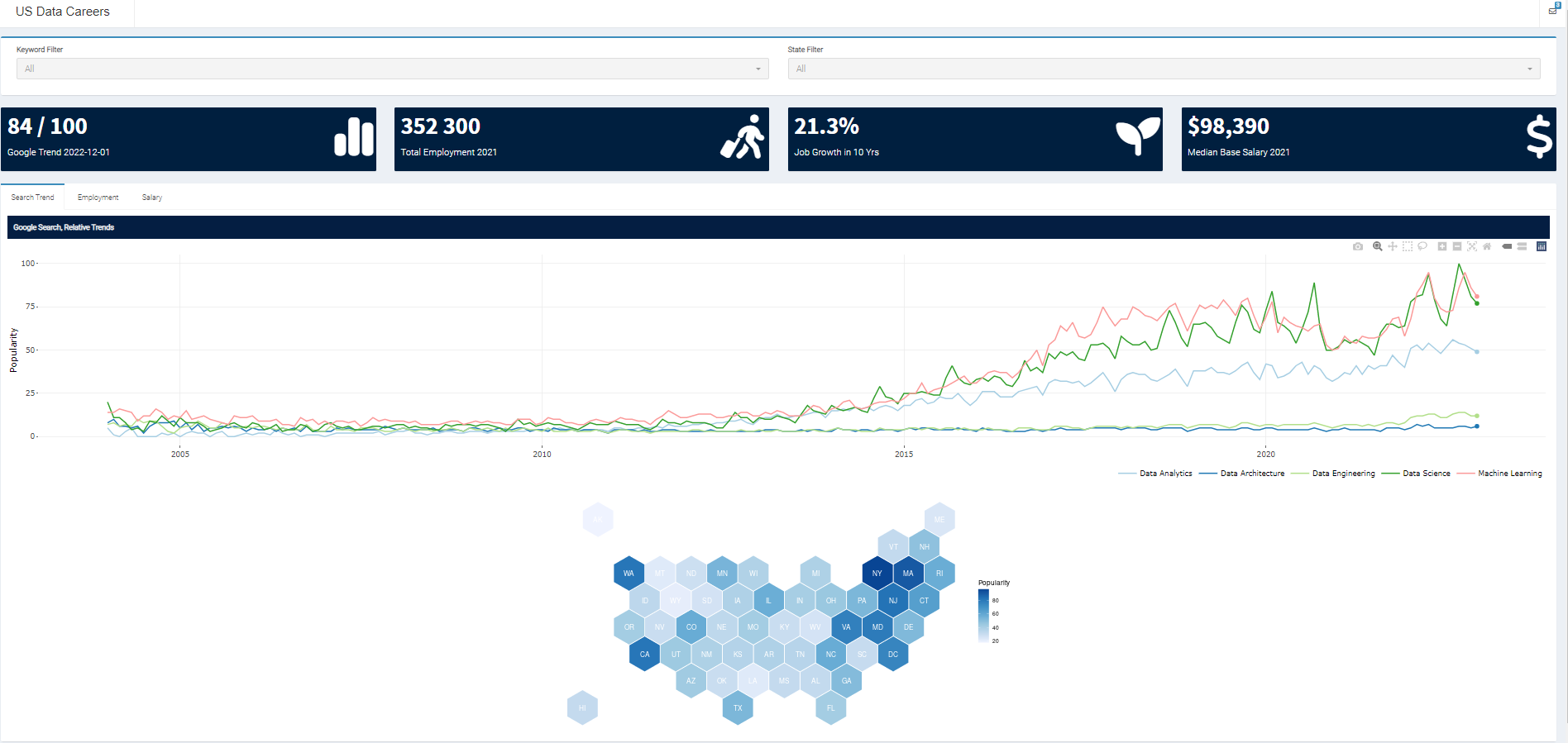The width and height of the screenshot is (1568, 743).
Task: Enable show closest data on hover
Action: (1507, 246)
